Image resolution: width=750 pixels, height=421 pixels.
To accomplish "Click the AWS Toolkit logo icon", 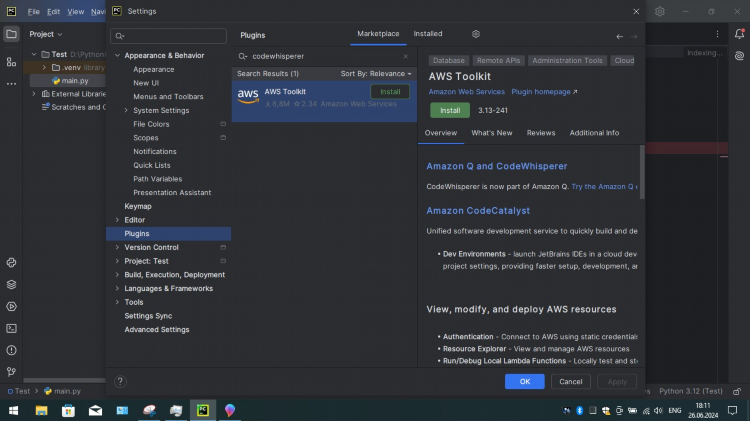I will [x=248, y=96].
